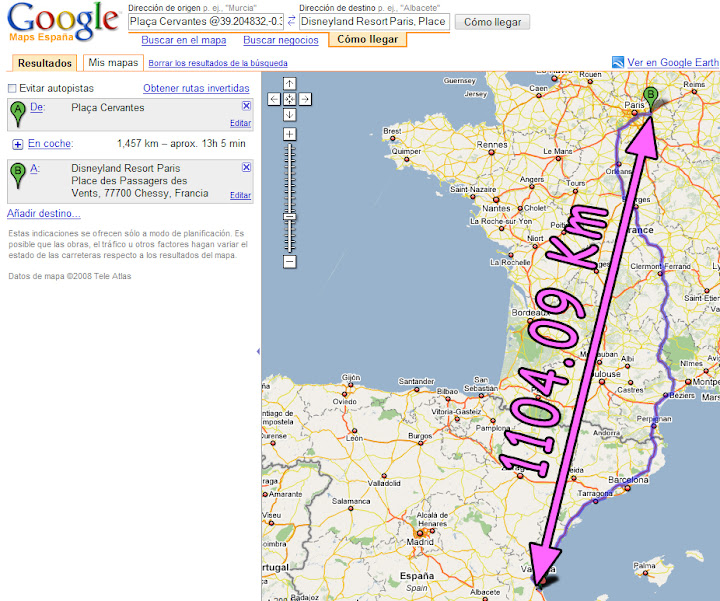The width and height of the screenshot is (720, 601).
Task: Click the Burgos label on map
Action: click(x=420, y=436)
